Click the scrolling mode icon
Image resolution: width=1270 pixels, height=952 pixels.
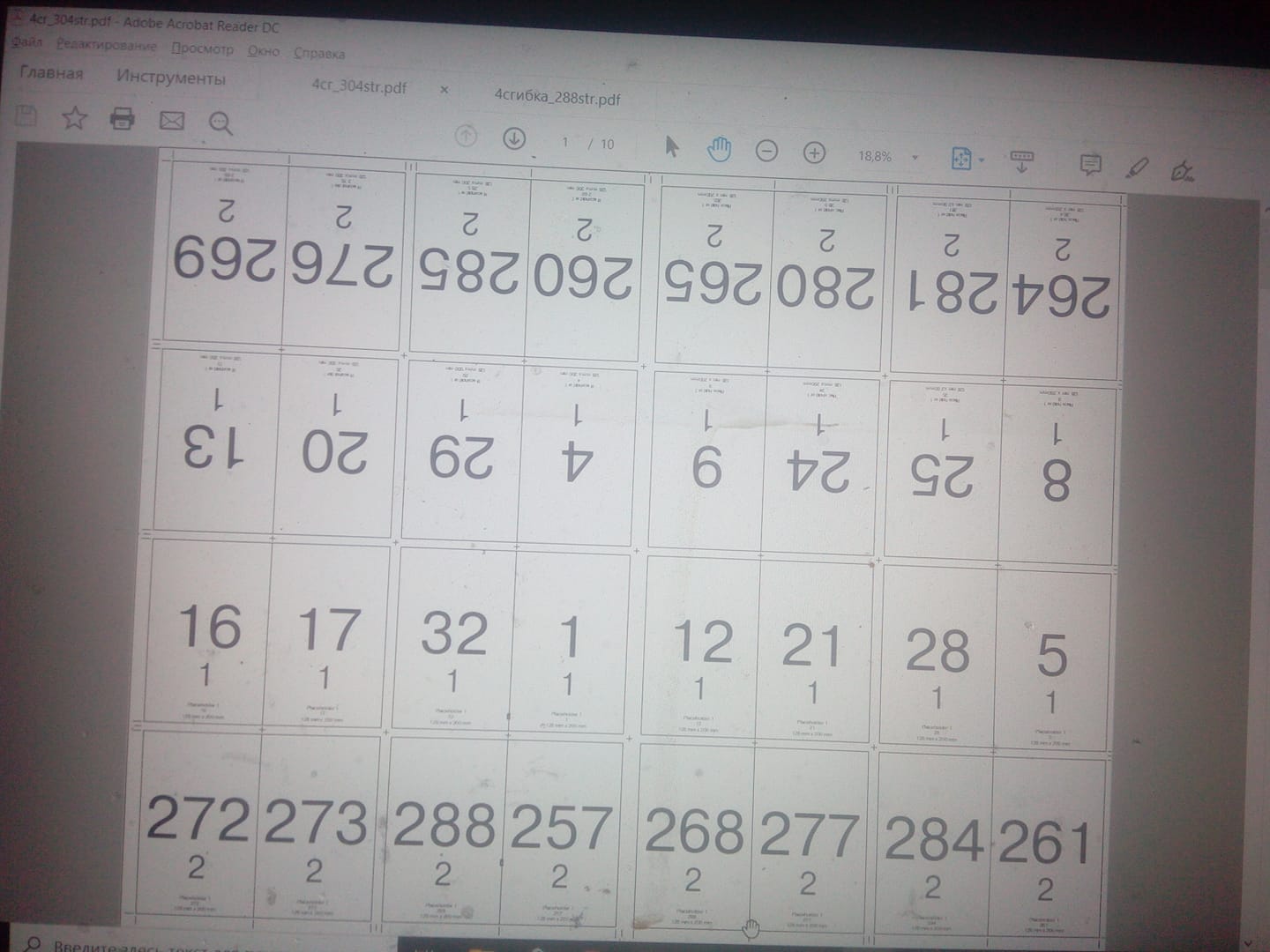[1021, 161]
